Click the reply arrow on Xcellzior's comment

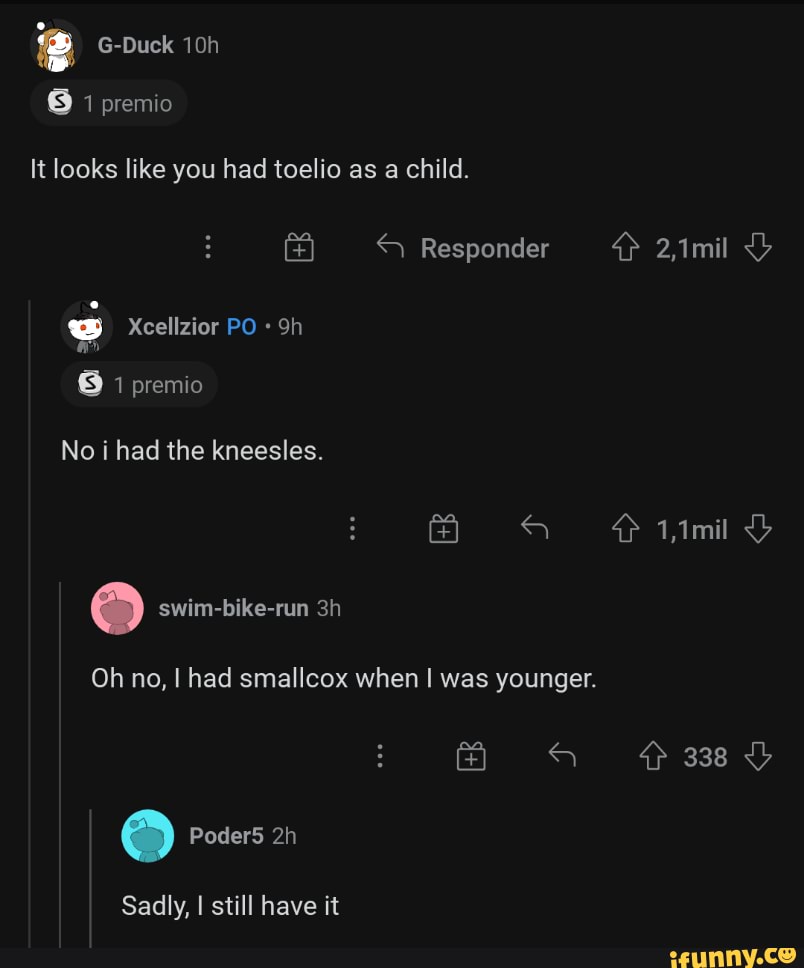(534, 529)
